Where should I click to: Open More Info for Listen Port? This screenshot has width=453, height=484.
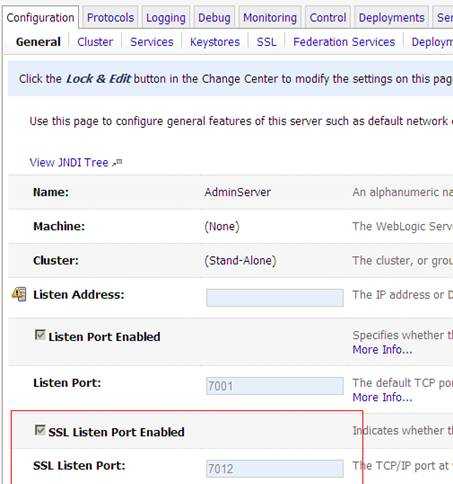pyautogui.click(x=382, y=397)
